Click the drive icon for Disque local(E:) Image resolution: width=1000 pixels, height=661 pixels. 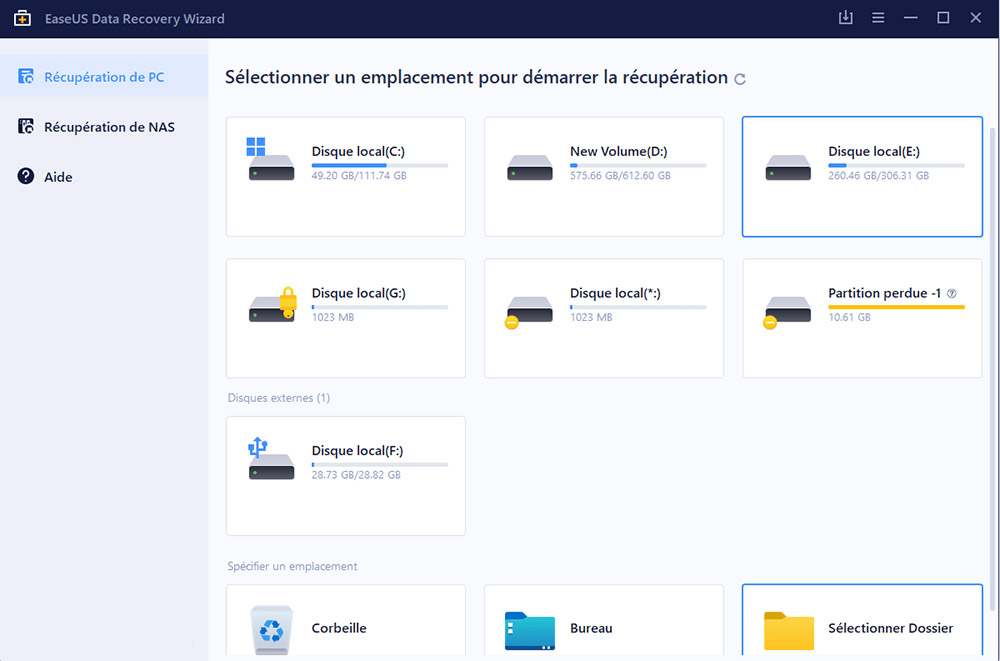[x=788, y=168]
